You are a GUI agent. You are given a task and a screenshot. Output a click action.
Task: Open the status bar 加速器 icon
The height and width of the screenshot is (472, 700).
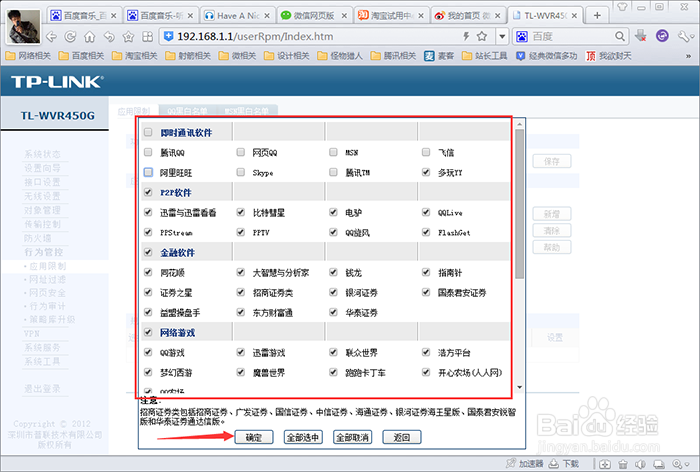[x=525, y=464]
